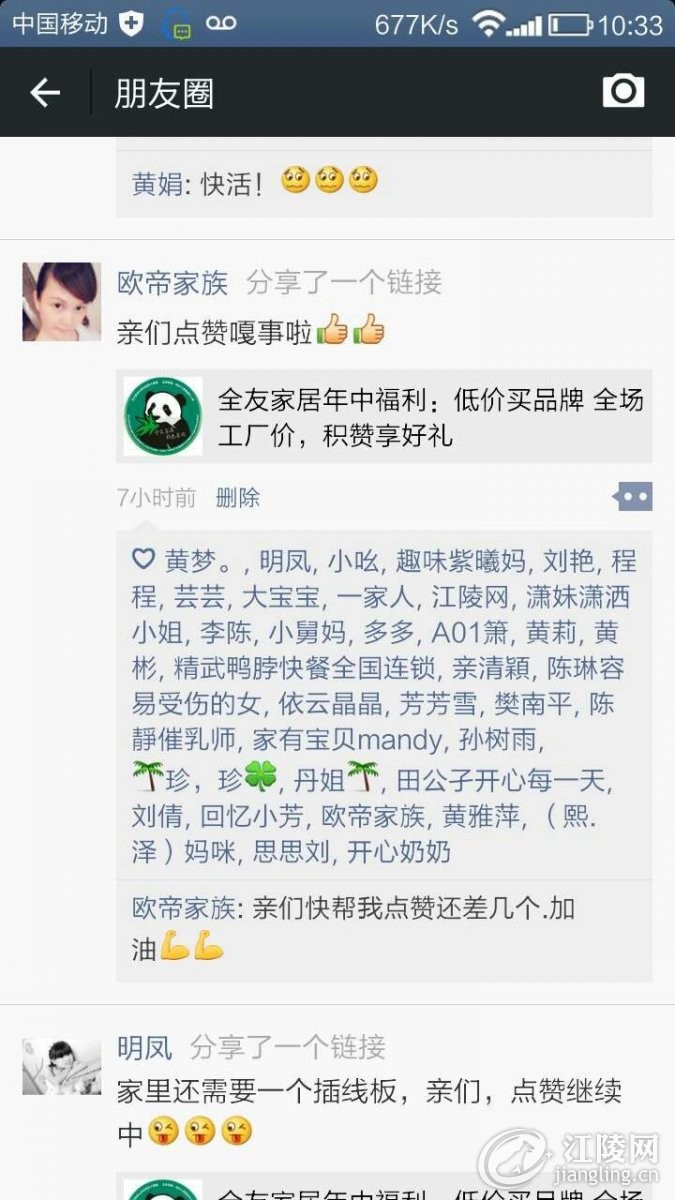Open 明凤 profile avatar
Viewport: 675px width, 1200px height.
pyautogui.click(x=62, y=1066)
